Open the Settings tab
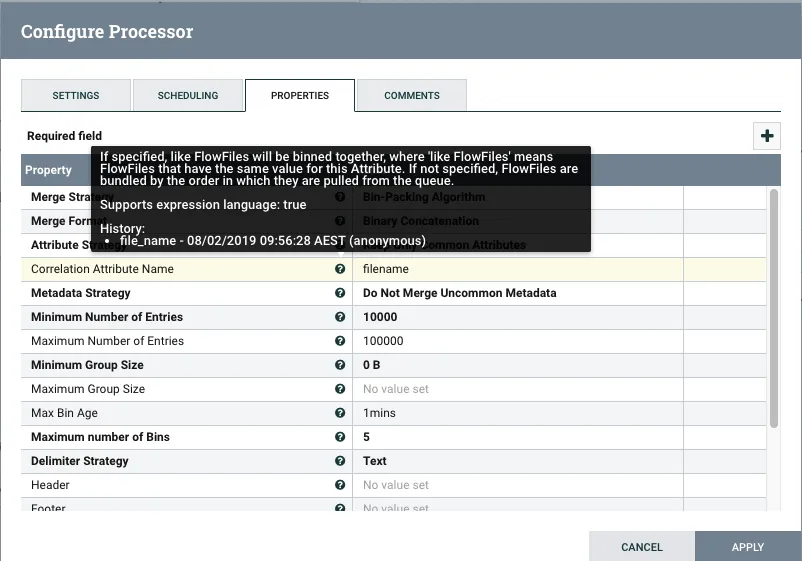 point(76,96)
